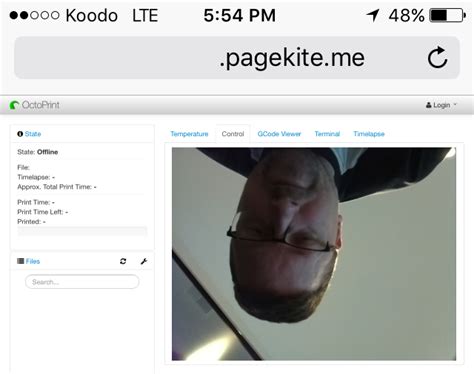Switch to the Temperature tab
This screenshot has width=474, height=374.
click(x=189, y=134)
